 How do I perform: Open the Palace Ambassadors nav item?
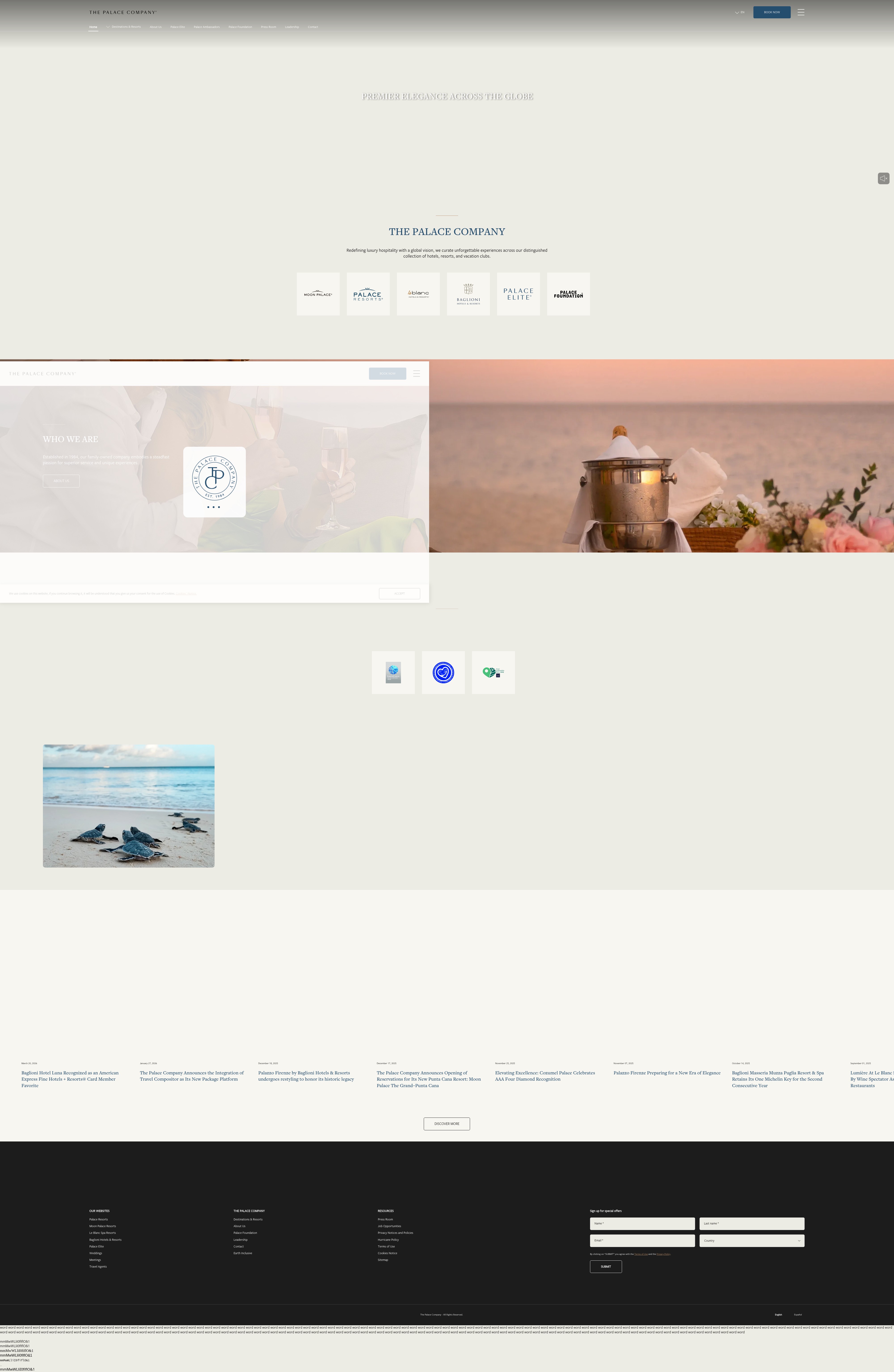(x=206, y=27)
